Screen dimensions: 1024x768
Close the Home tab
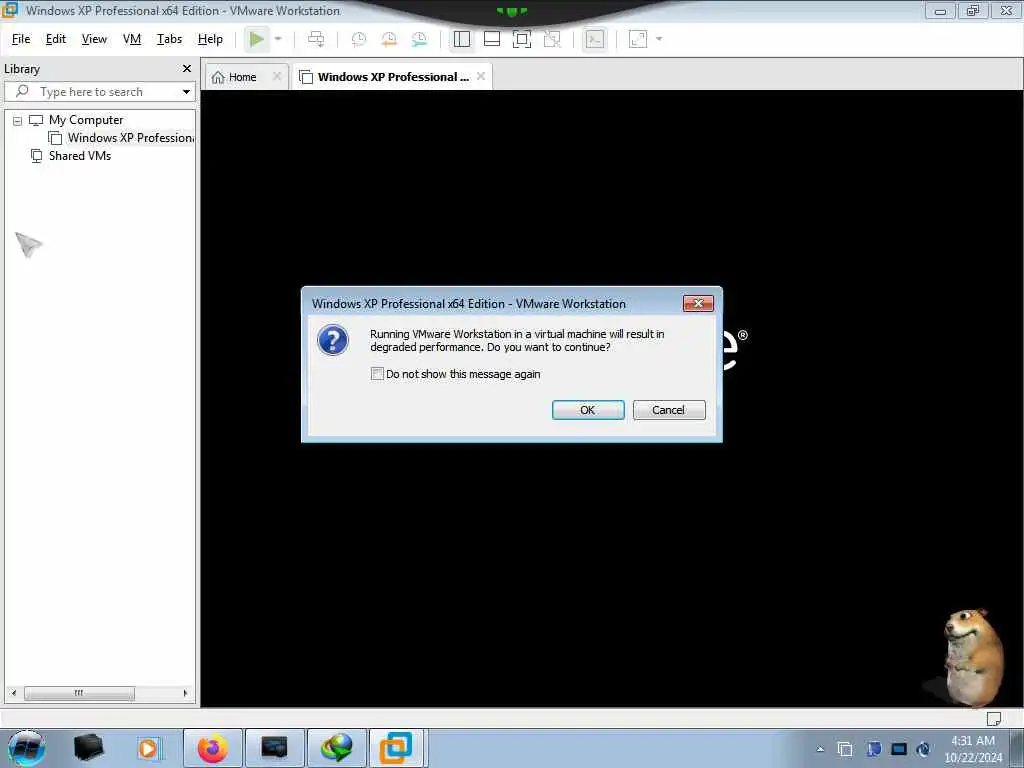point(277,76)
